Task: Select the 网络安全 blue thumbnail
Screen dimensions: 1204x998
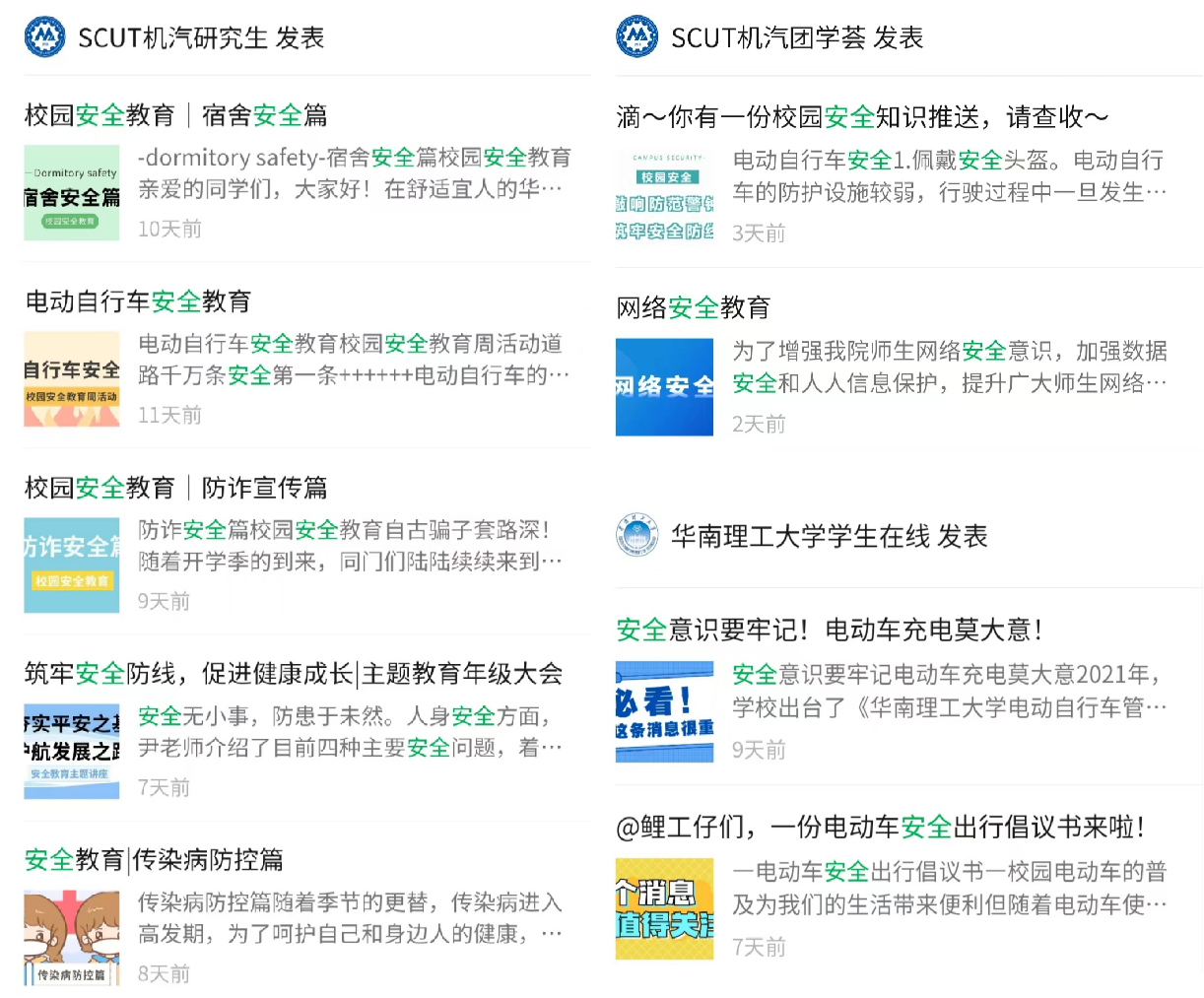Action: pos(665,387)
